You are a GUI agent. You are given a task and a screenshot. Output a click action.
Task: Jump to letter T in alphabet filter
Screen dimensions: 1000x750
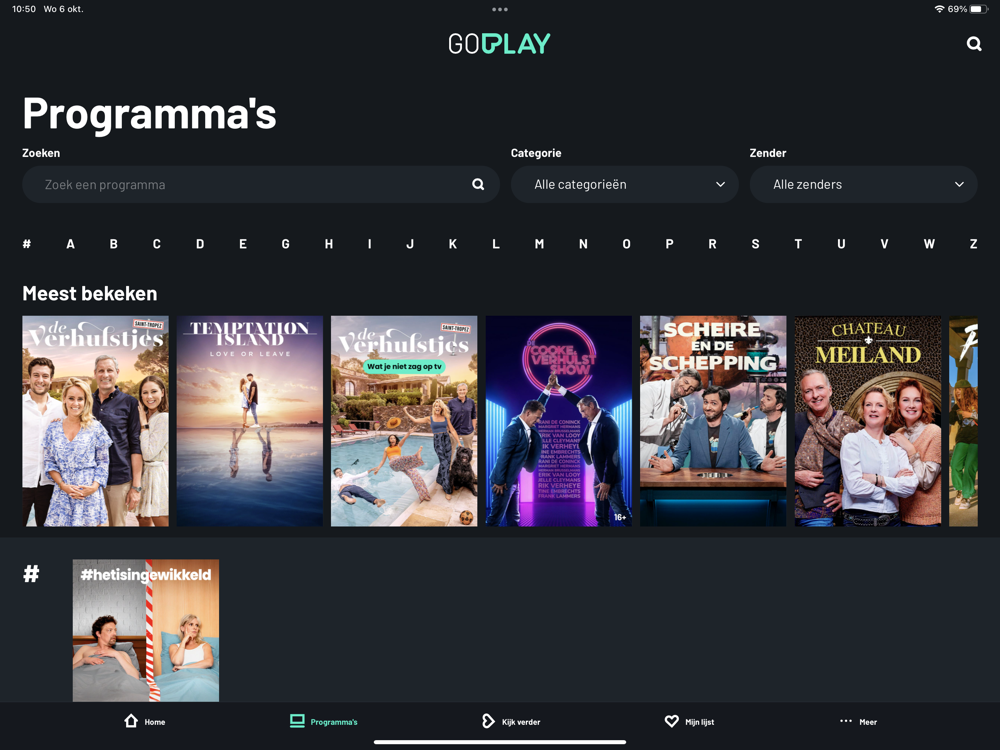pyautogui.click(x=798, y=244)
